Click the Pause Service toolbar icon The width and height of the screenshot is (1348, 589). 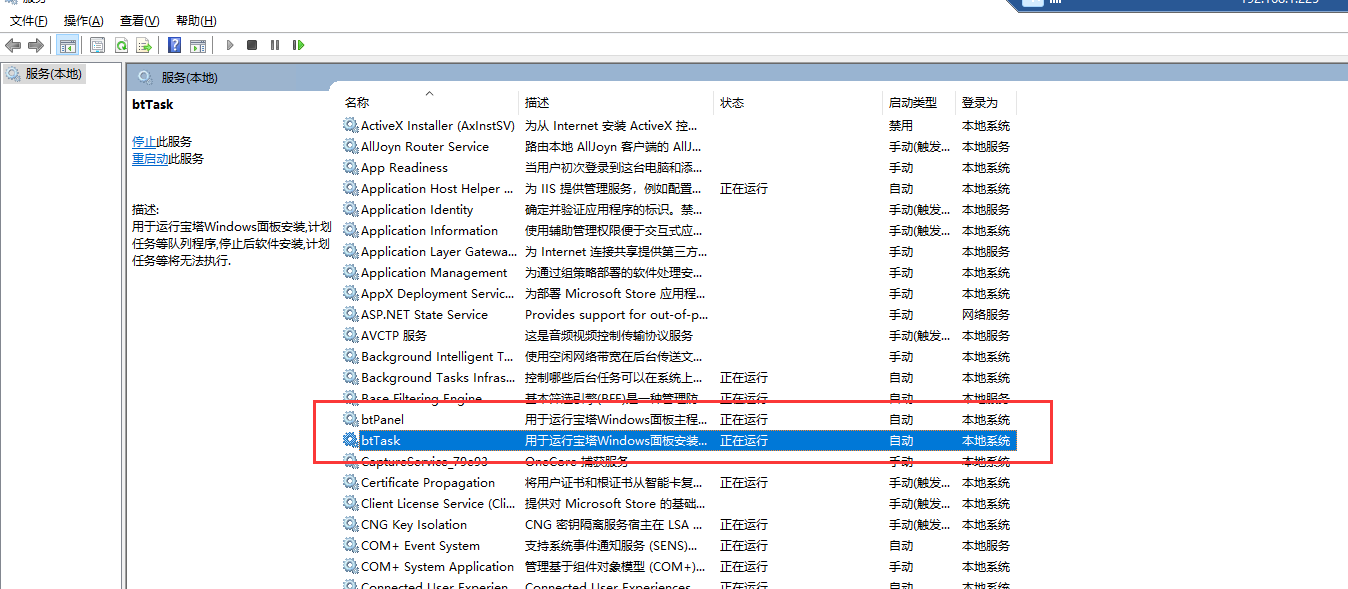pyautogui.click(x=275, y=45)
